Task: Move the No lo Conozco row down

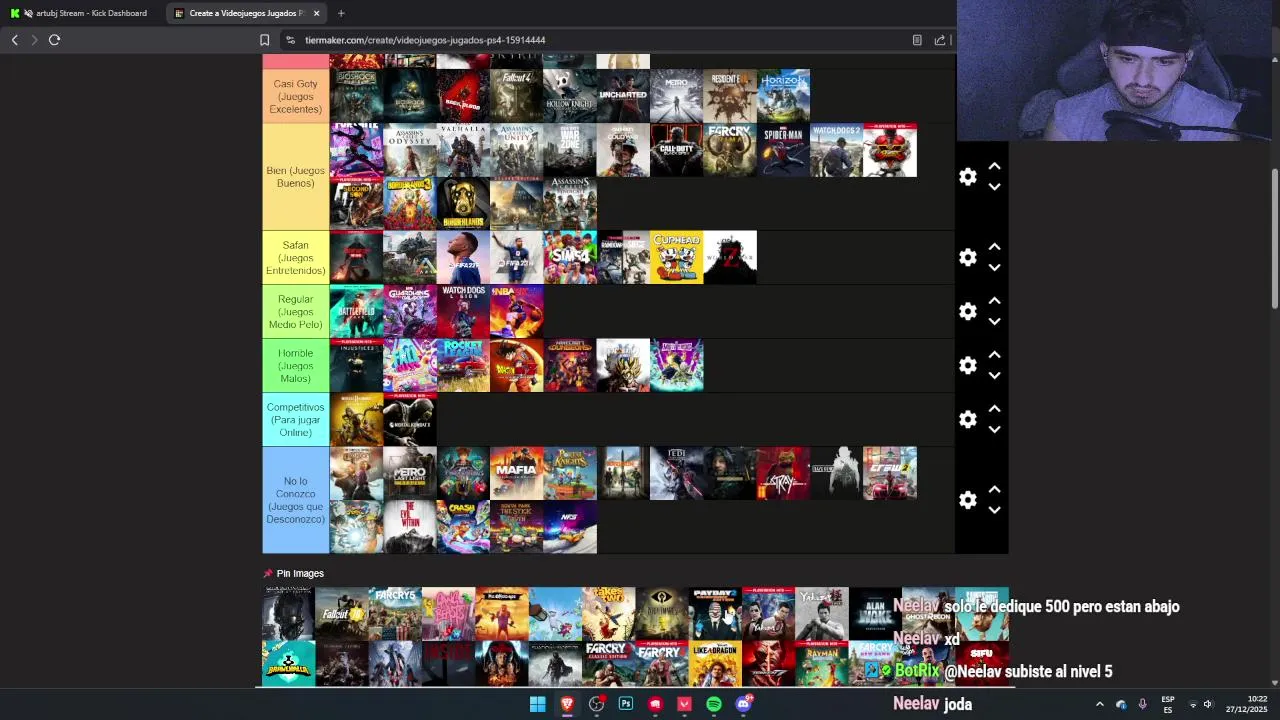Action: pos(994,510)
